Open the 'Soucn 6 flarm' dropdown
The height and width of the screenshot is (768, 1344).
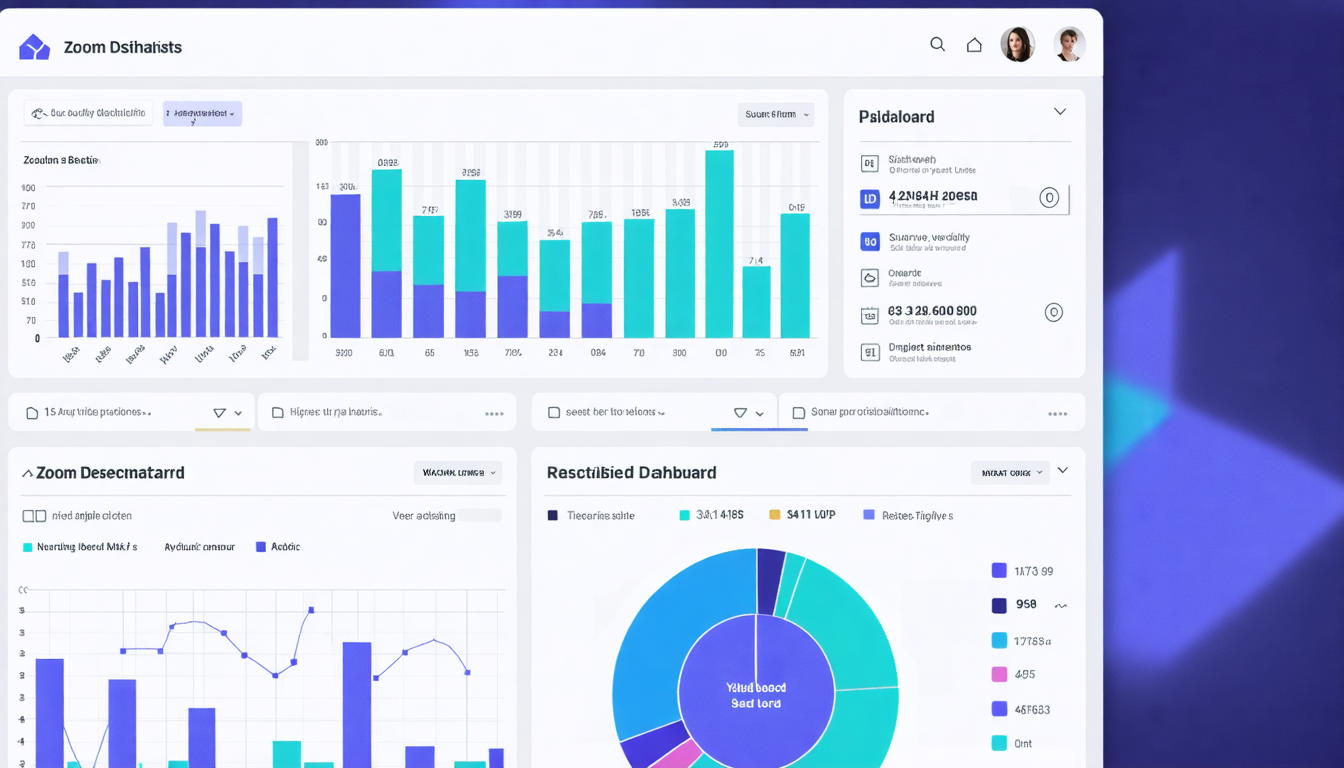pyautogui.click(x=776, y=114)
